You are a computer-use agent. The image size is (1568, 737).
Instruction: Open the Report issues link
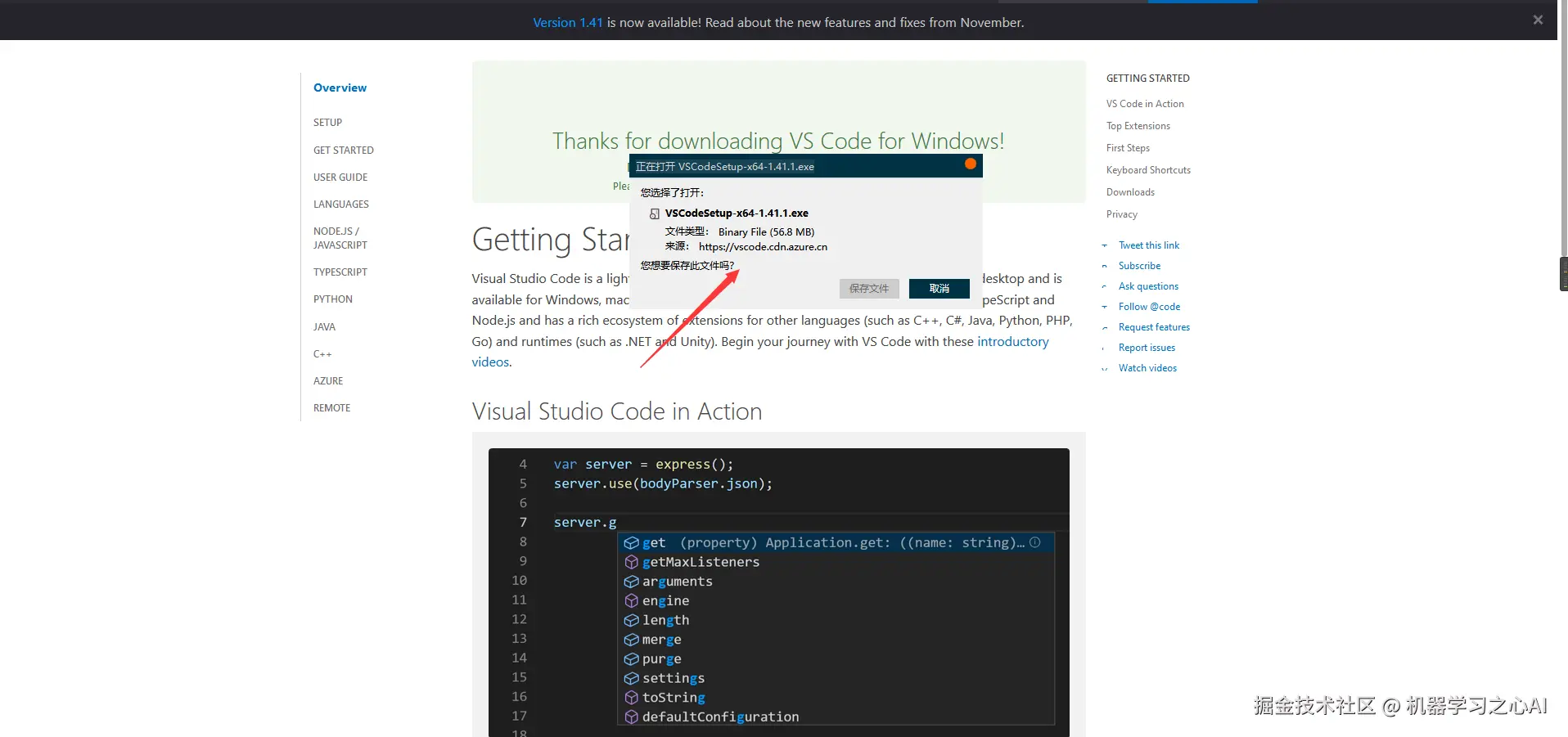(x=1147, y=348)
